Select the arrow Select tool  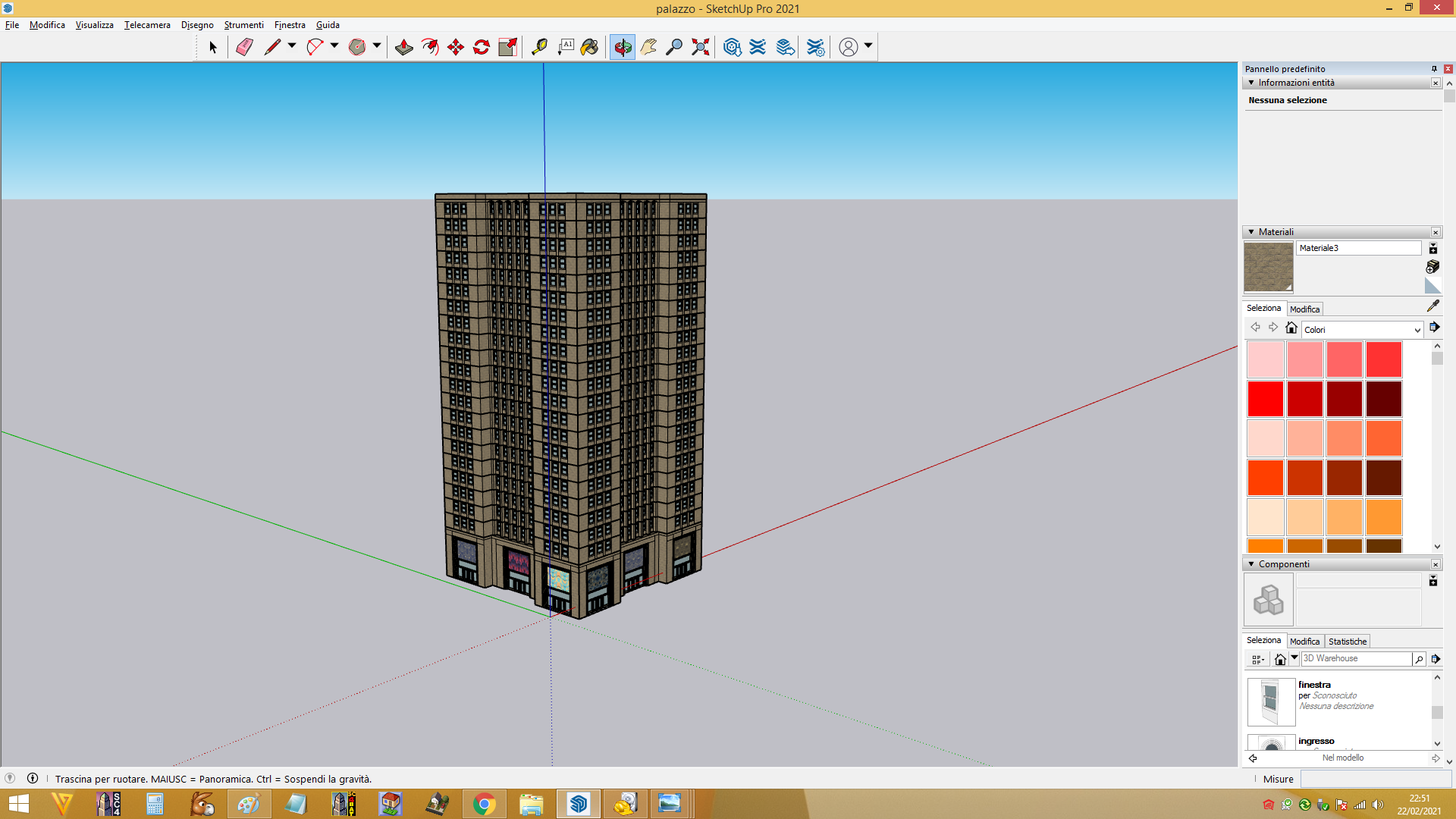[x=213, y=47]
